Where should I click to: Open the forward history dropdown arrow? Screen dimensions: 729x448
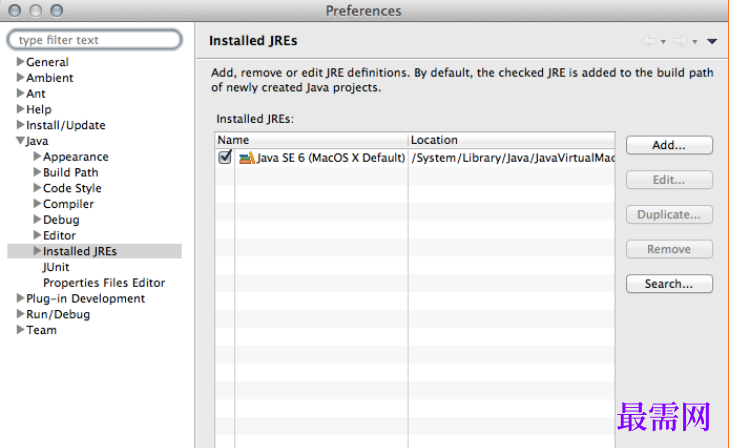point(695,42)
